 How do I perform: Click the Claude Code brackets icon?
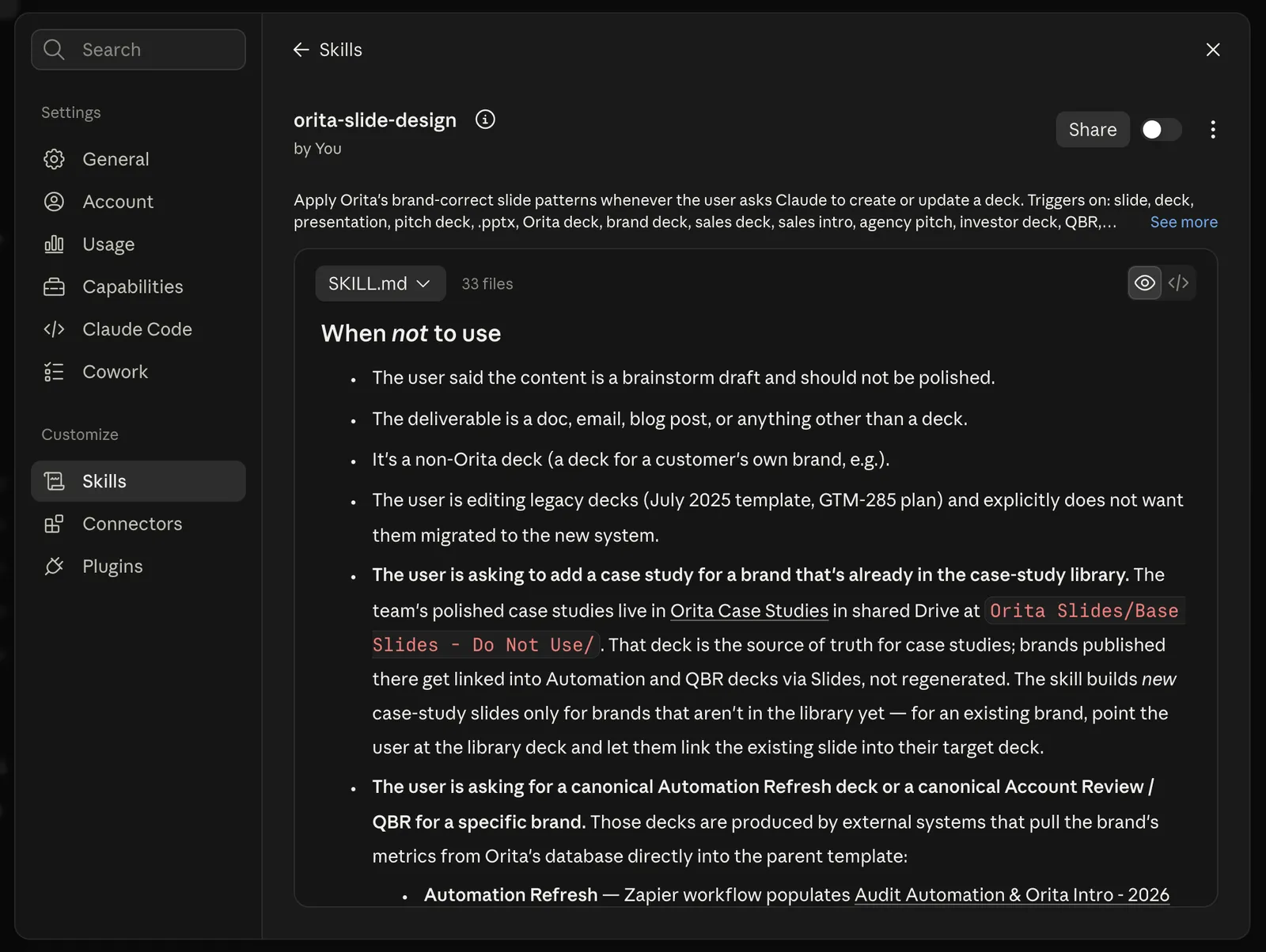coord(54,329)
